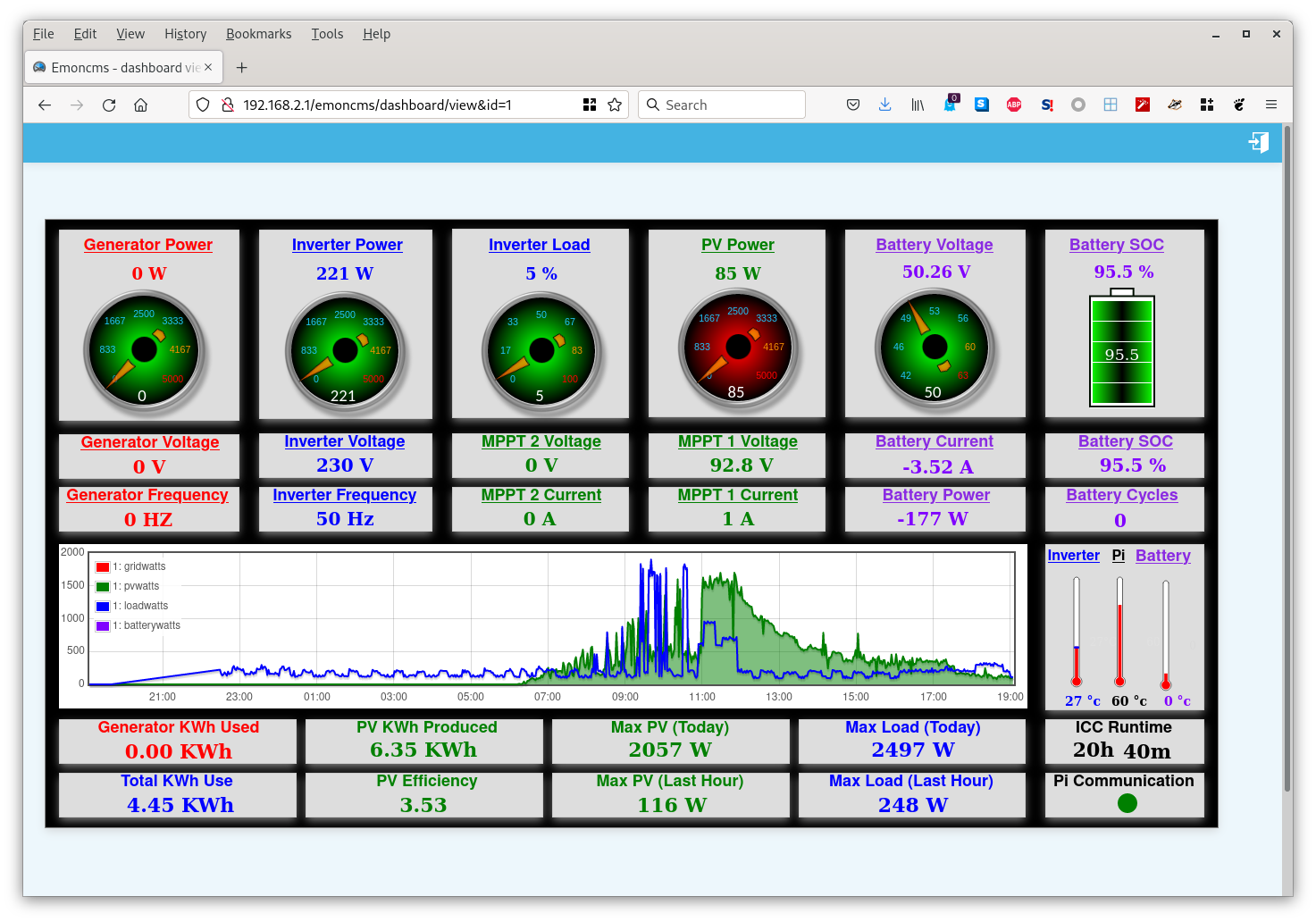Go to the browser home page icon

[x=140, y=105]
